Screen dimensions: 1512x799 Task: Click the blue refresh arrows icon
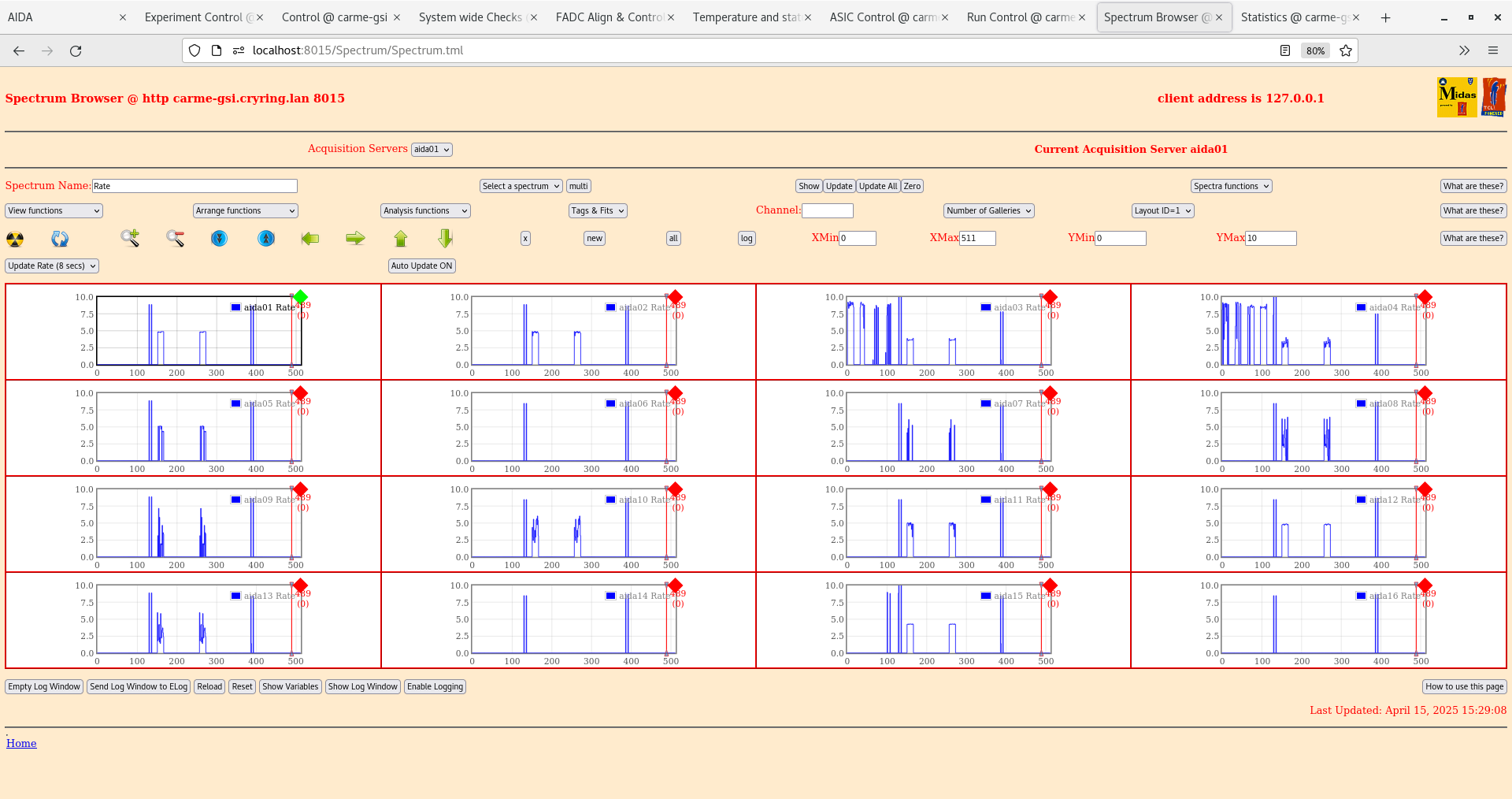(60, 239)
